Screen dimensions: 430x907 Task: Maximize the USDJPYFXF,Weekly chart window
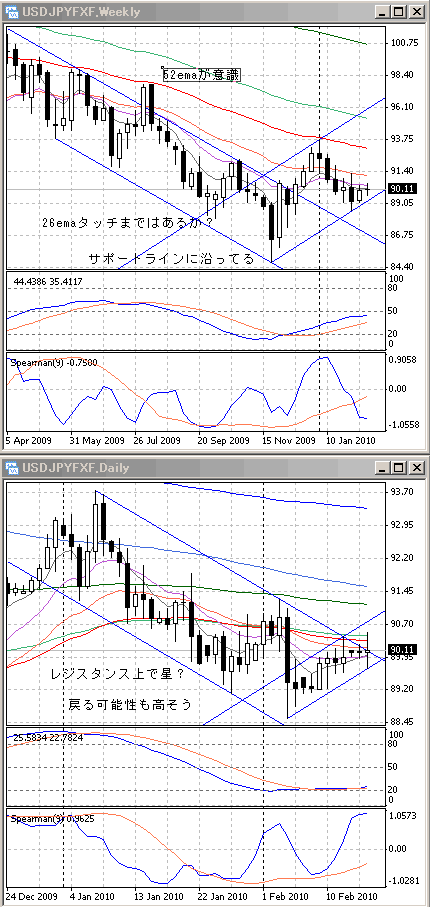click(399, 12)
